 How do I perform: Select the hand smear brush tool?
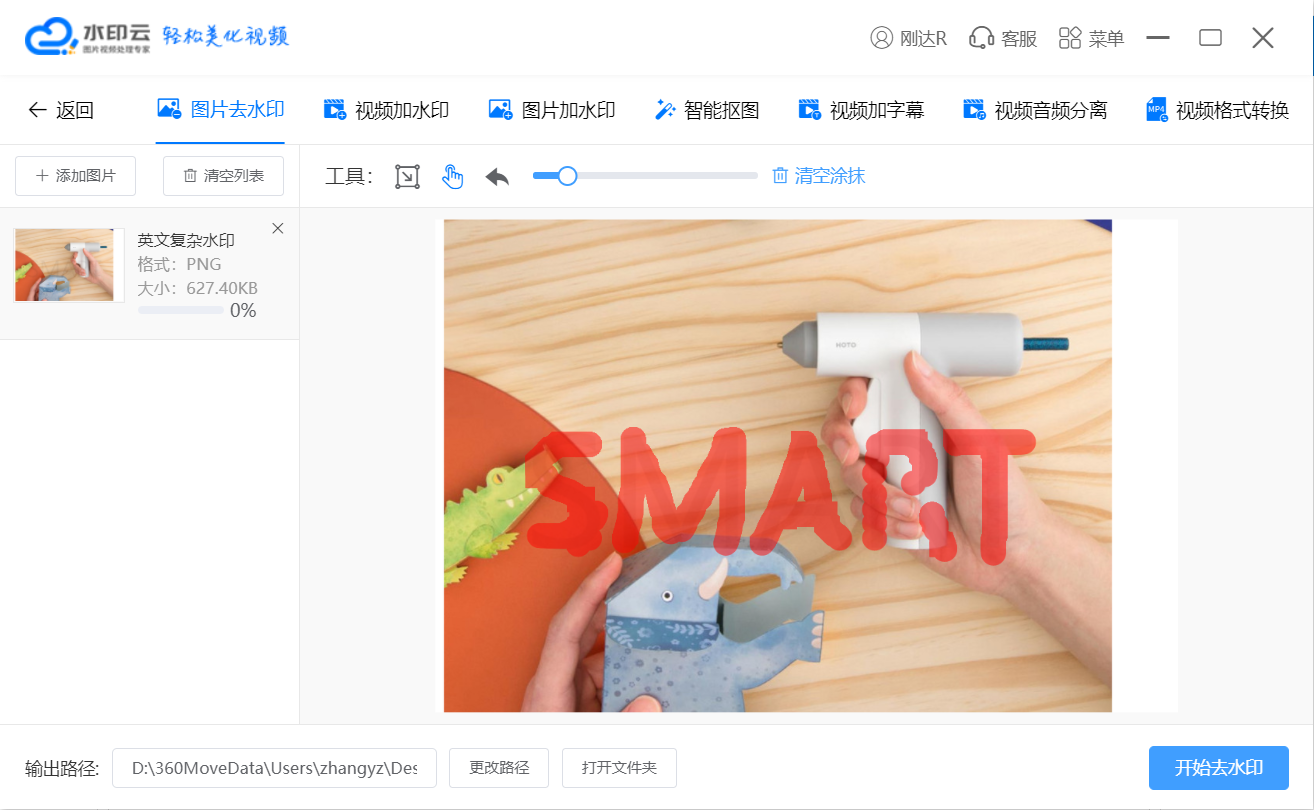[x=453, y=177]
